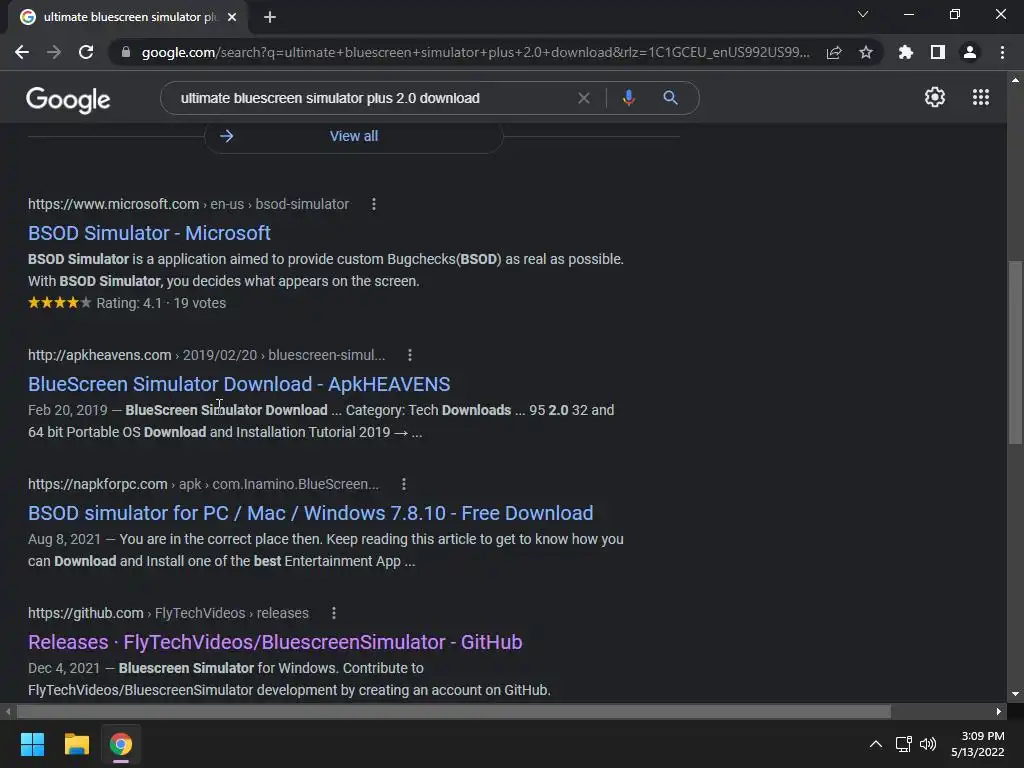Click the Chrome taskbar icon
Image resolution: width=1024 pixels, height=768 pixels.
click(x=121, y=744)
